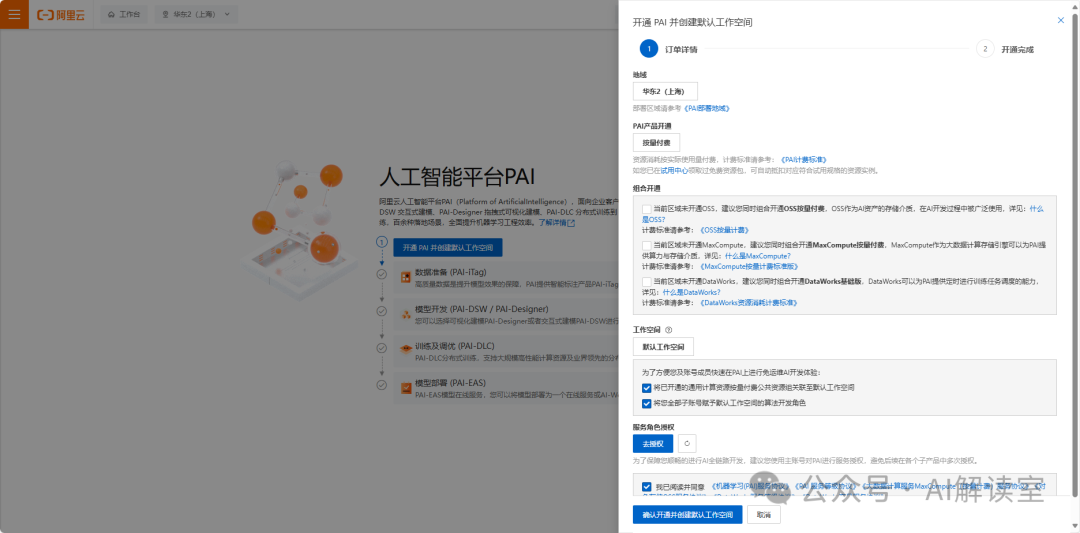Select step 2 开通完成
The image size is (1080, 533).
[x=1005, y=49]
